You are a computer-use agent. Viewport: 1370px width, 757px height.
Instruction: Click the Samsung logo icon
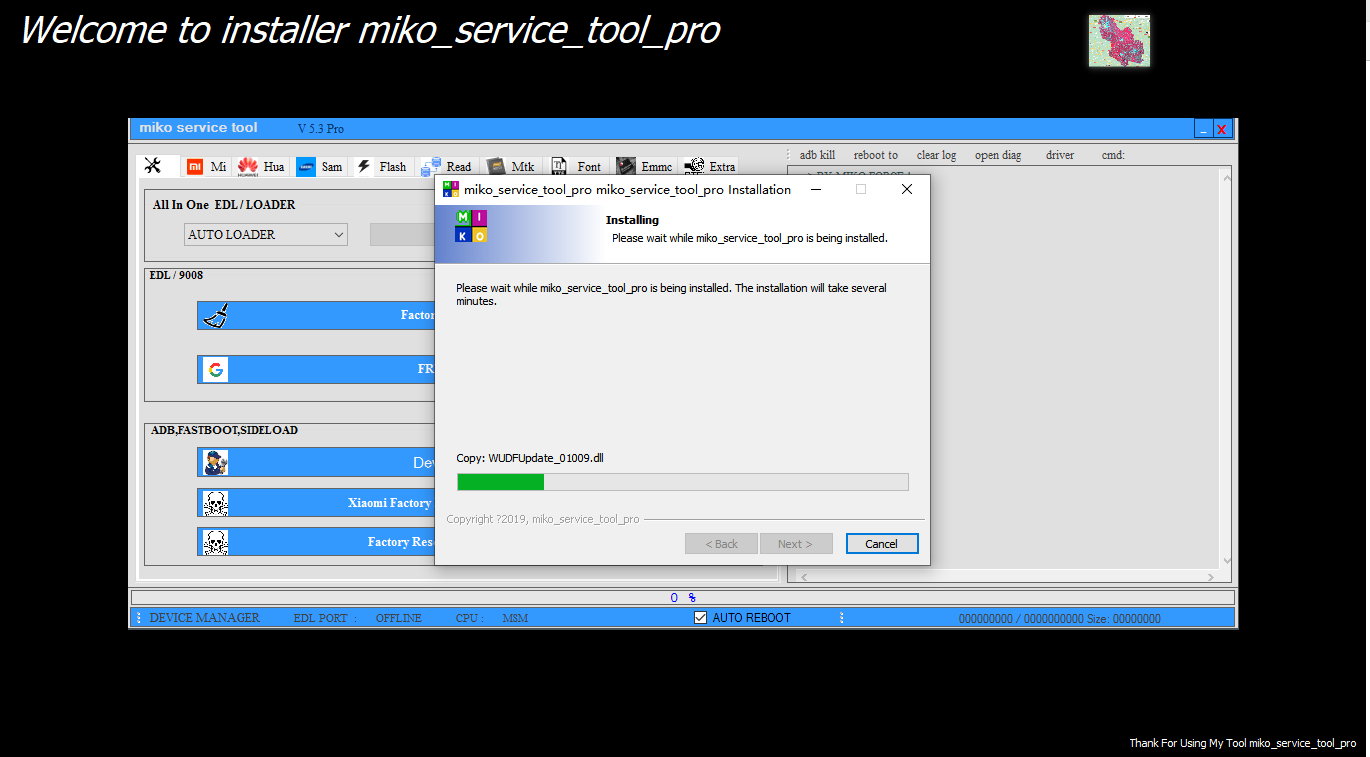coord(306,167)
